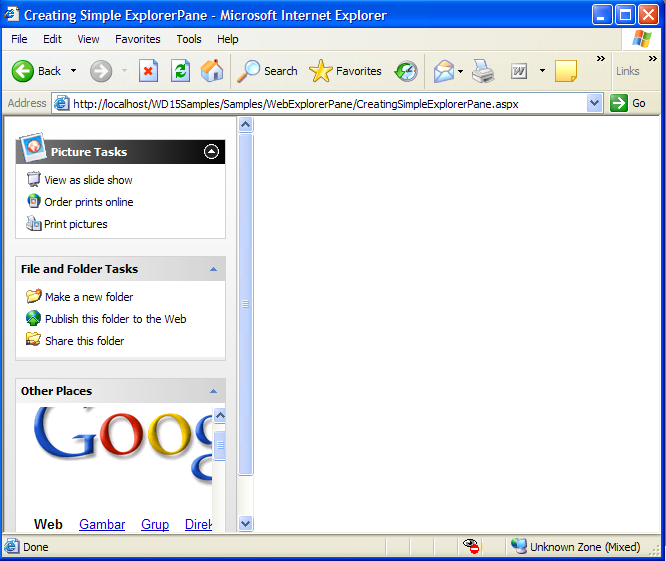Image resolution: width=666 pixels, height=561 pixels.
Task: Click the Refresh page icon
Action: [x=180, y=71]
